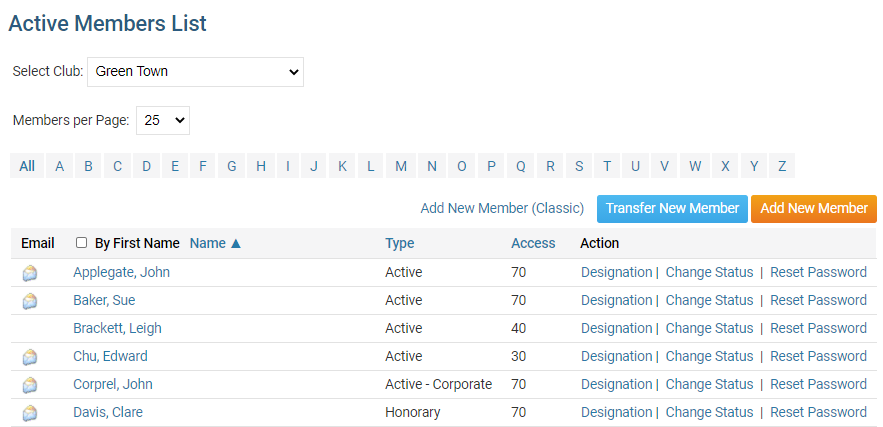The image size is (883, 427).
Task: Click the email icon for Corprel, John
Action: (x=30, y=385)
